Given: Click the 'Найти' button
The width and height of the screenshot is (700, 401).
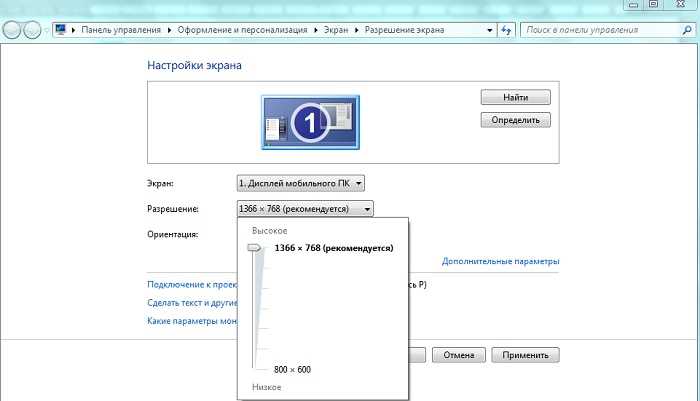Looking at the screenshot, I should (x=516, y=97).
